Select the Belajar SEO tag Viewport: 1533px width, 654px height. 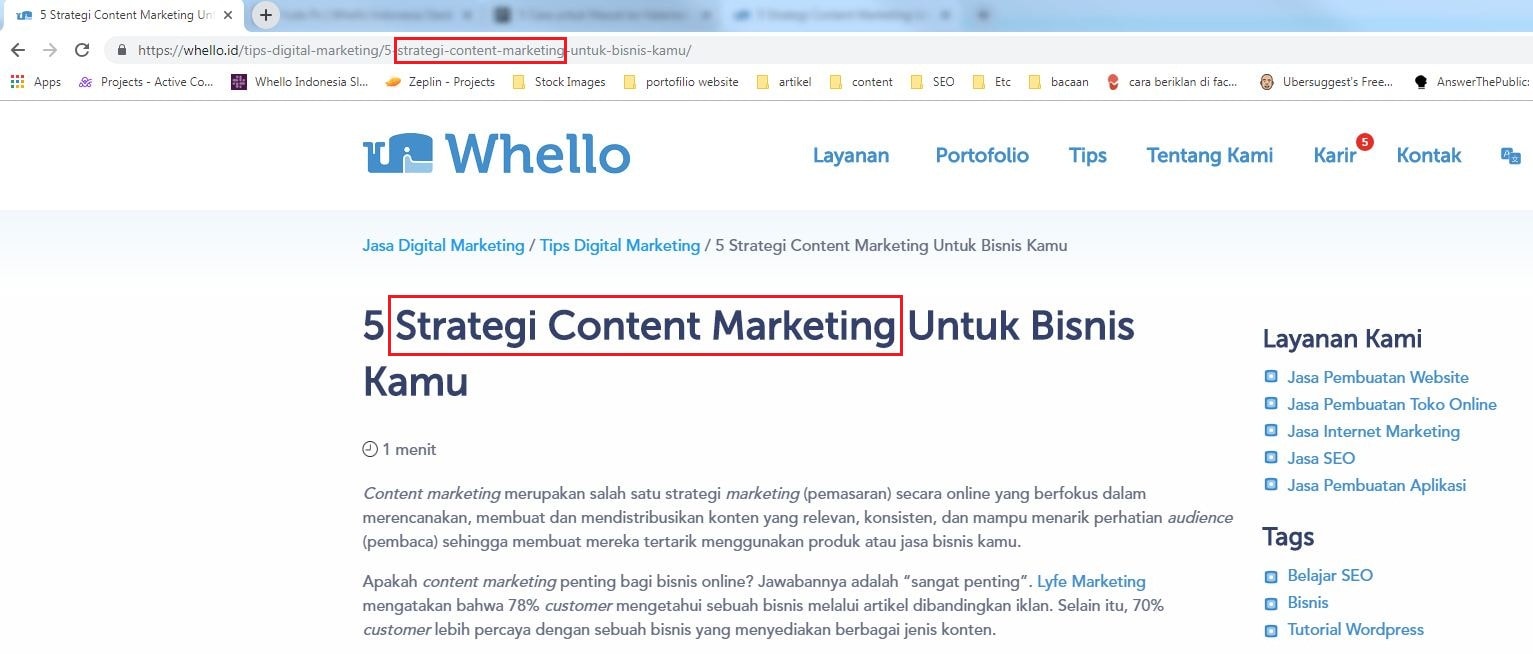click(1329, 575)
